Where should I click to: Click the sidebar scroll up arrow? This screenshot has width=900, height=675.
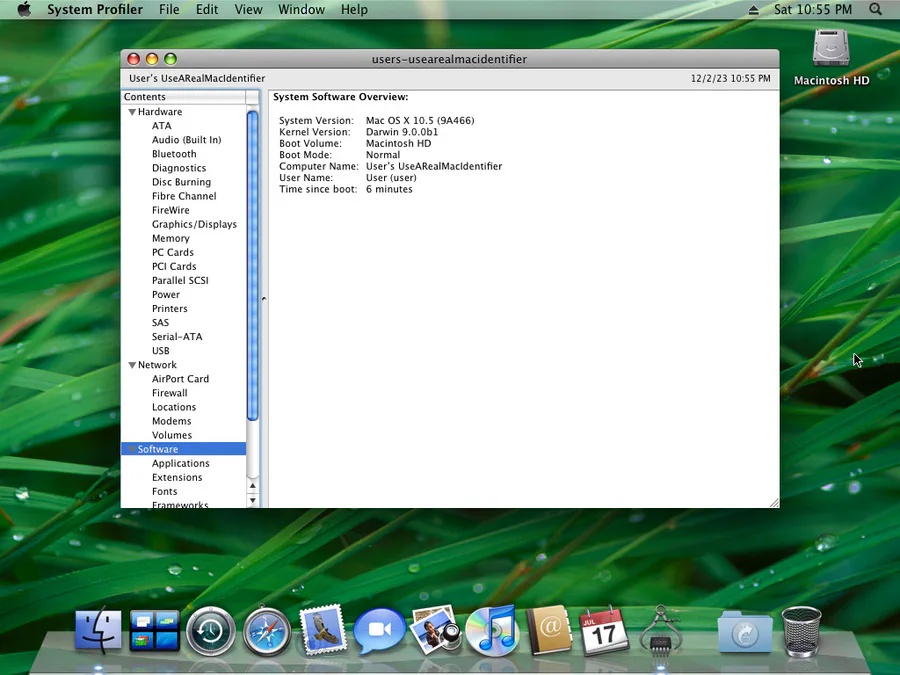coord(253,486)
